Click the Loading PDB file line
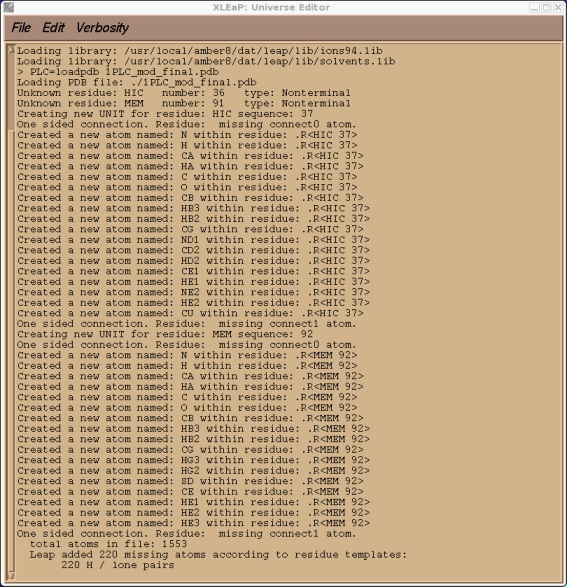The width and height of the screenshot is (567, 587). (x=137, y=82)
